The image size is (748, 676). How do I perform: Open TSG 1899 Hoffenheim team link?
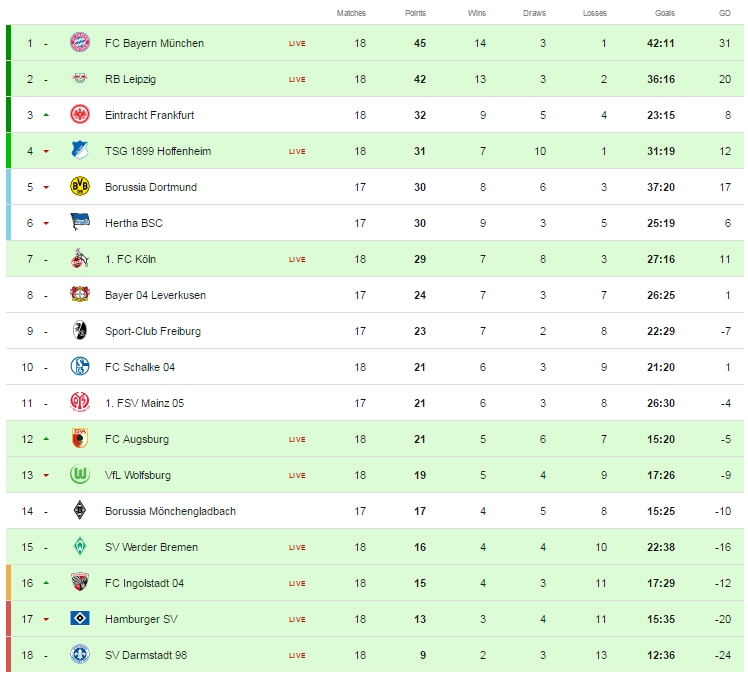[158, 151]
